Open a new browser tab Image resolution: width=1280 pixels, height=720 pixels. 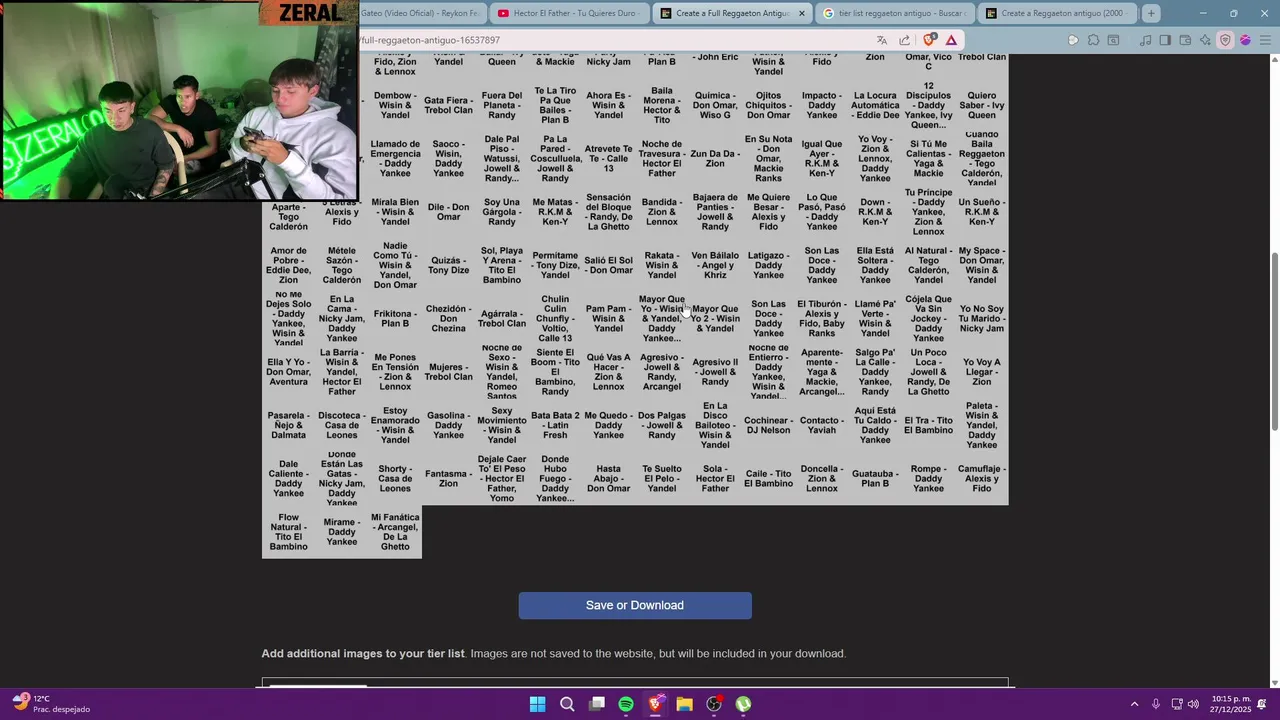(x=1151, y=13)
